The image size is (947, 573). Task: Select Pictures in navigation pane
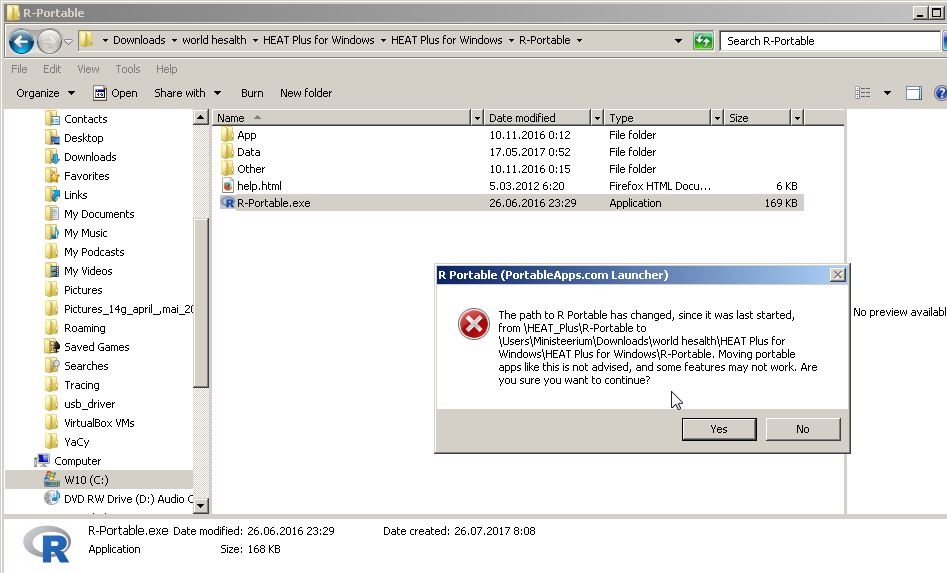pyautogui.click(x=83, y=290)
